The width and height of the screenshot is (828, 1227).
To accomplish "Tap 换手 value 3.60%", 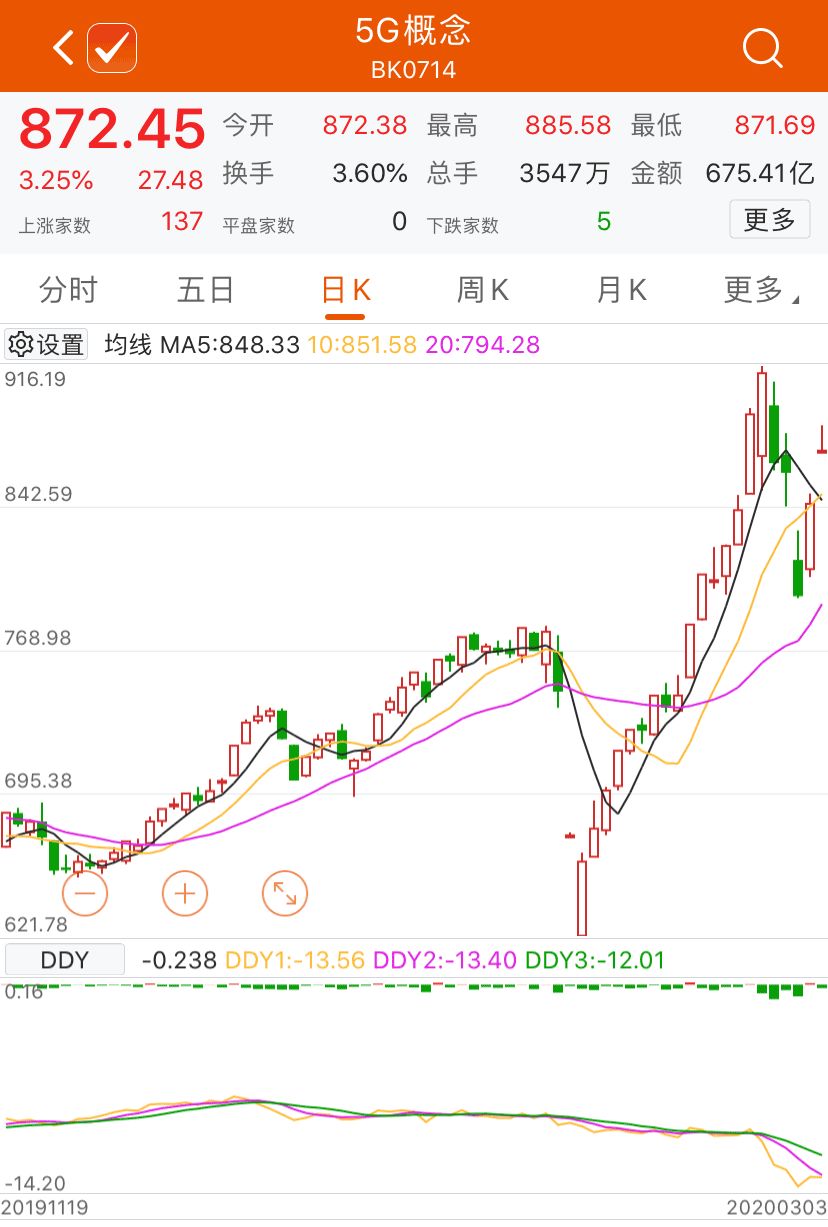I will (370, 173).
